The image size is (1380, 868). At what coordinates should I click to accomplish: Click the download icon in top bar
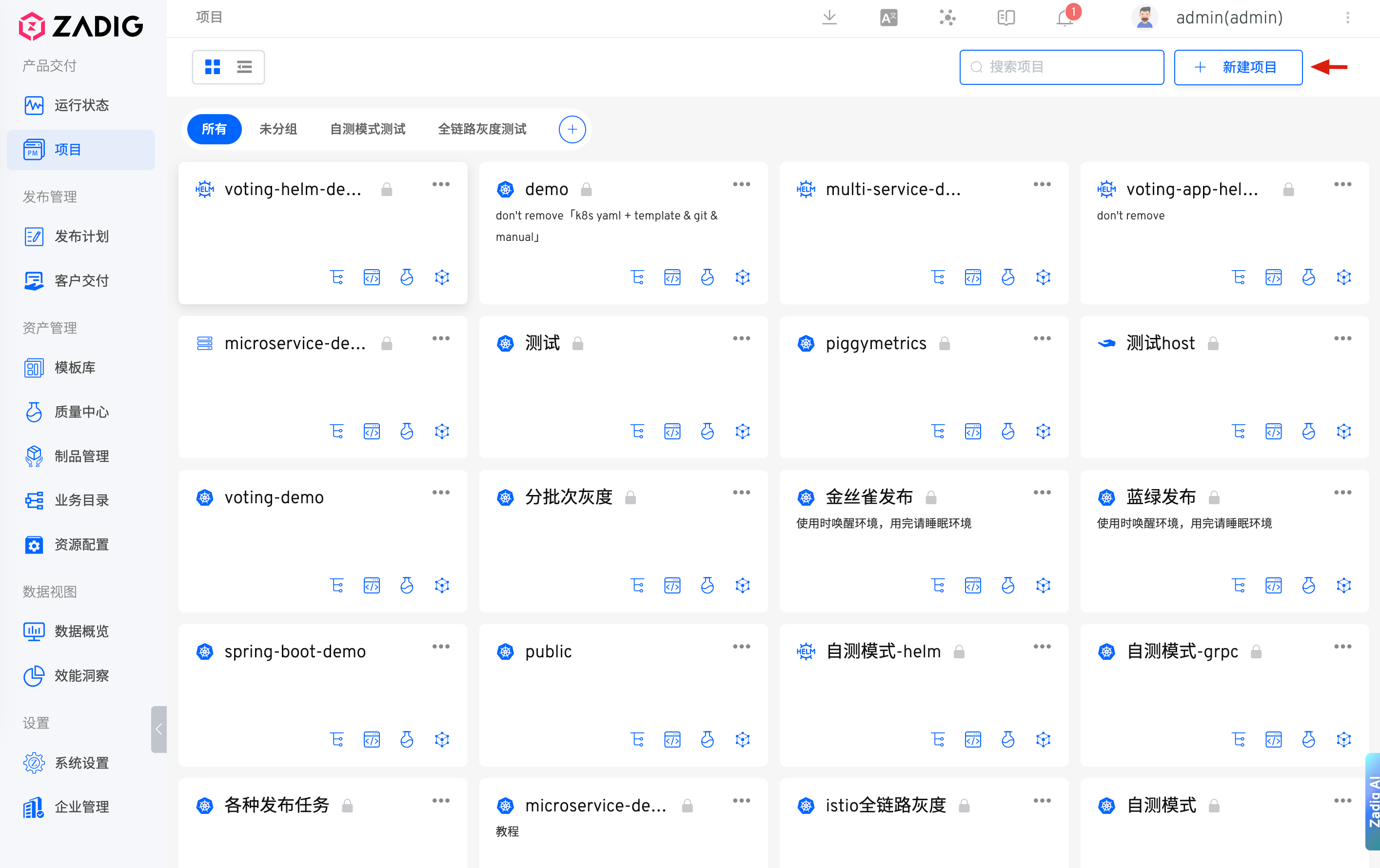coord(829,18)
